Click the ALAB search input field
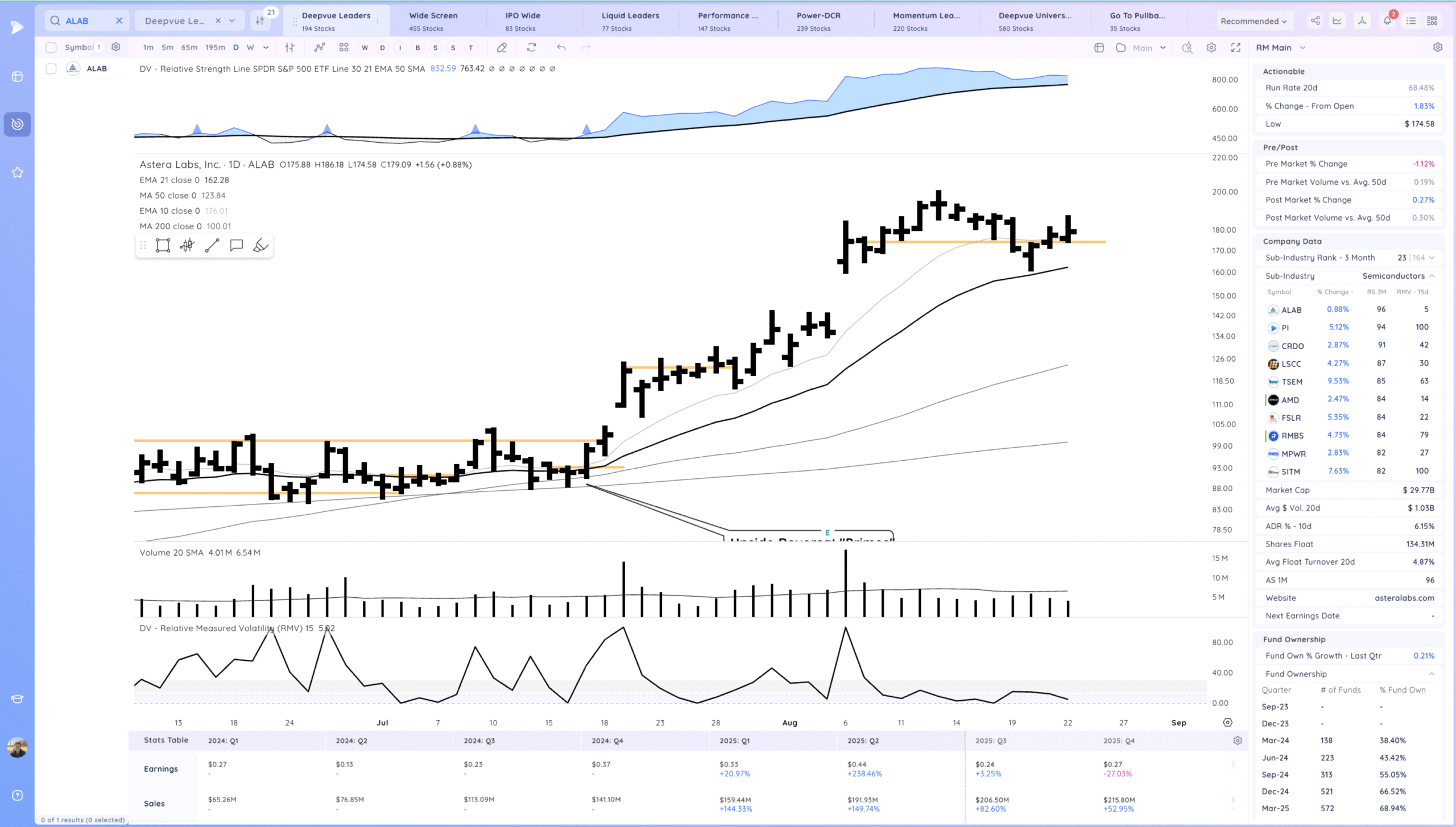The image size is (1456, 827). [88, 21]
